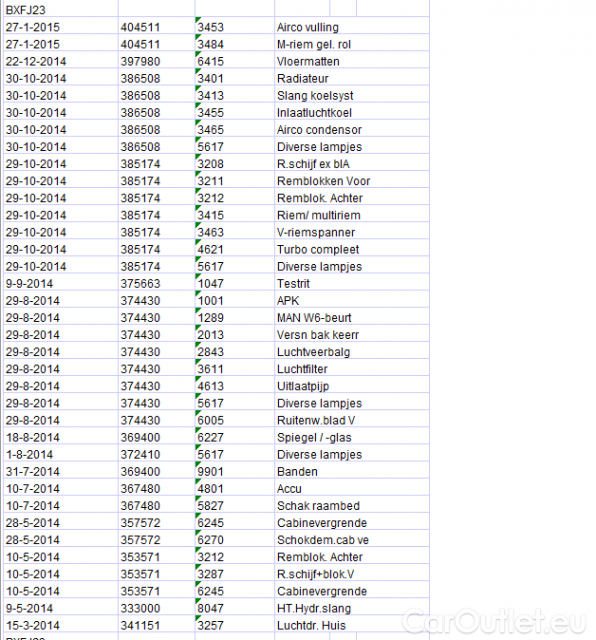Click the HT.Hydr.slang cell
Screen dimensions: 596x640
(x=352, y=607)
